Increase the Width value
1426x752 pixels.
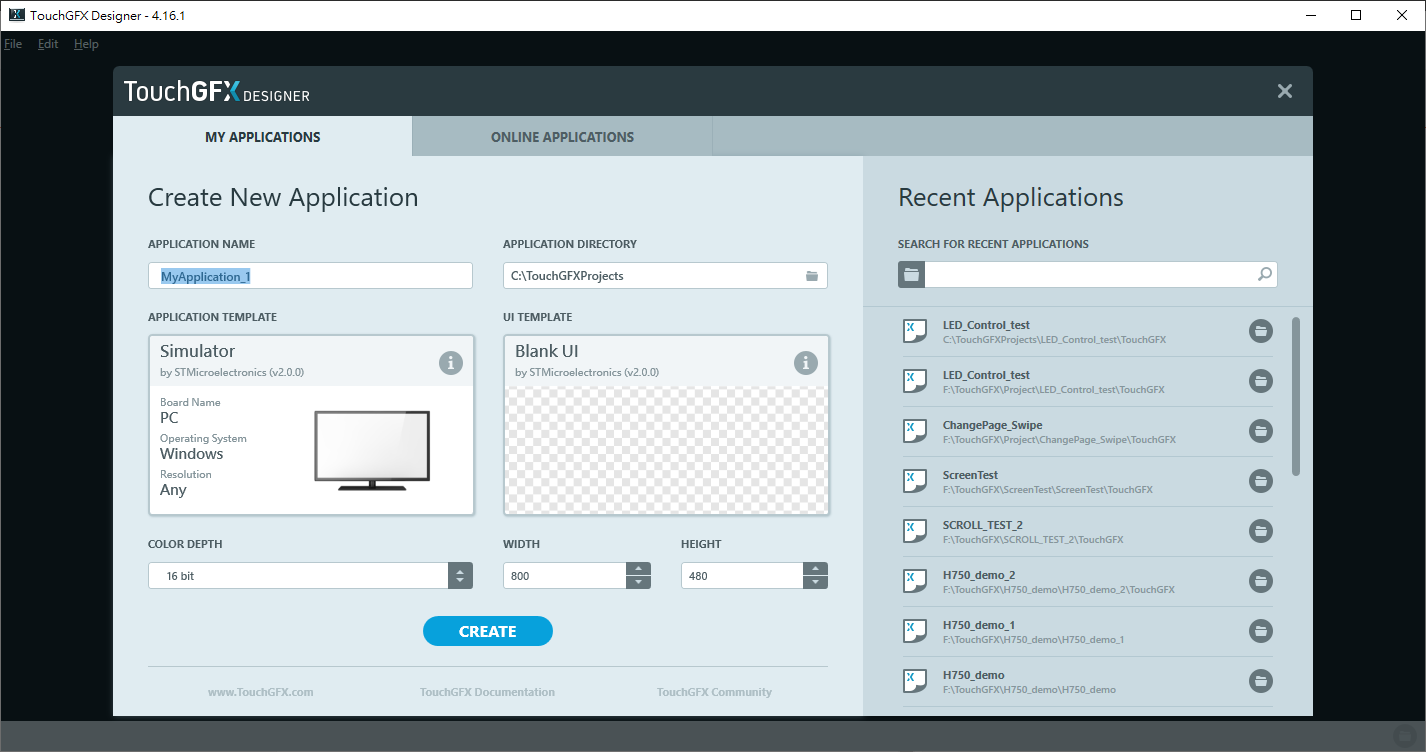(638, 569)
